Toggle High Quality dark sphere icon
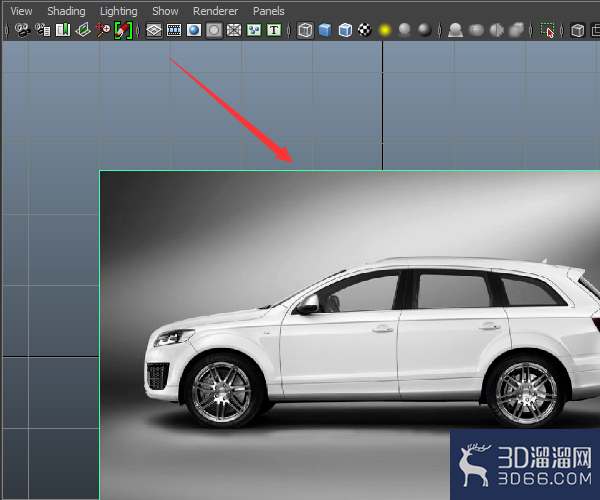This screenshot has width=600, height=500. [x=425, y=30]
